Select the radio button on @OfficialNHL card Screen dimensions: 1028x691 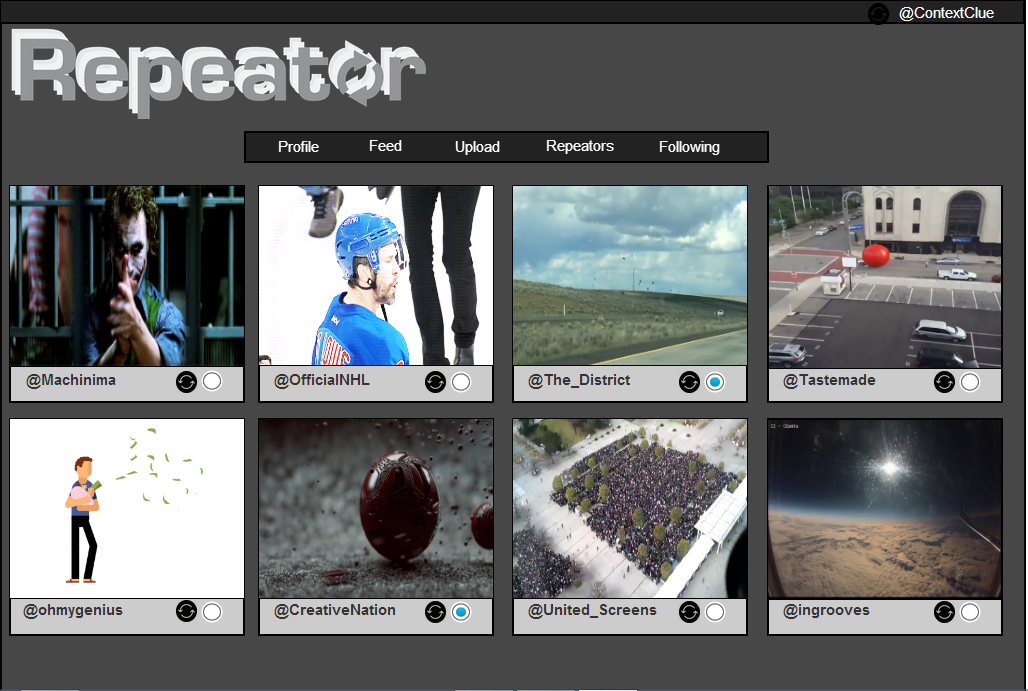click(x=461, y=382)
